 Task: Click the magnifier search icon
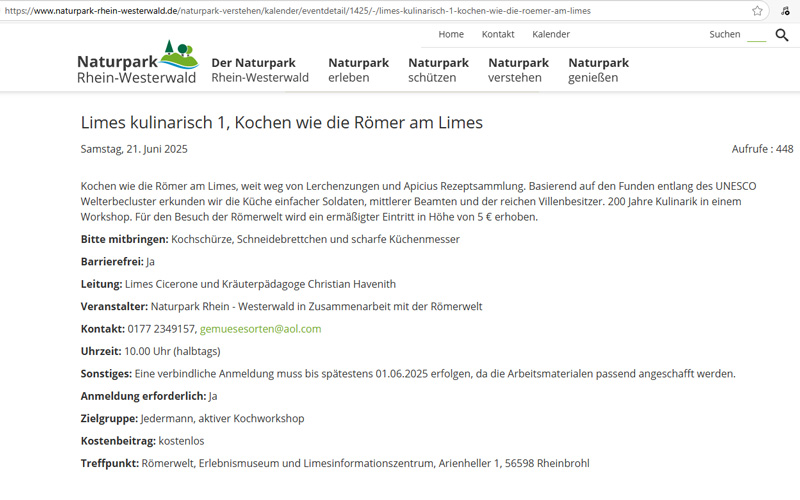click(x=782, y=35)
